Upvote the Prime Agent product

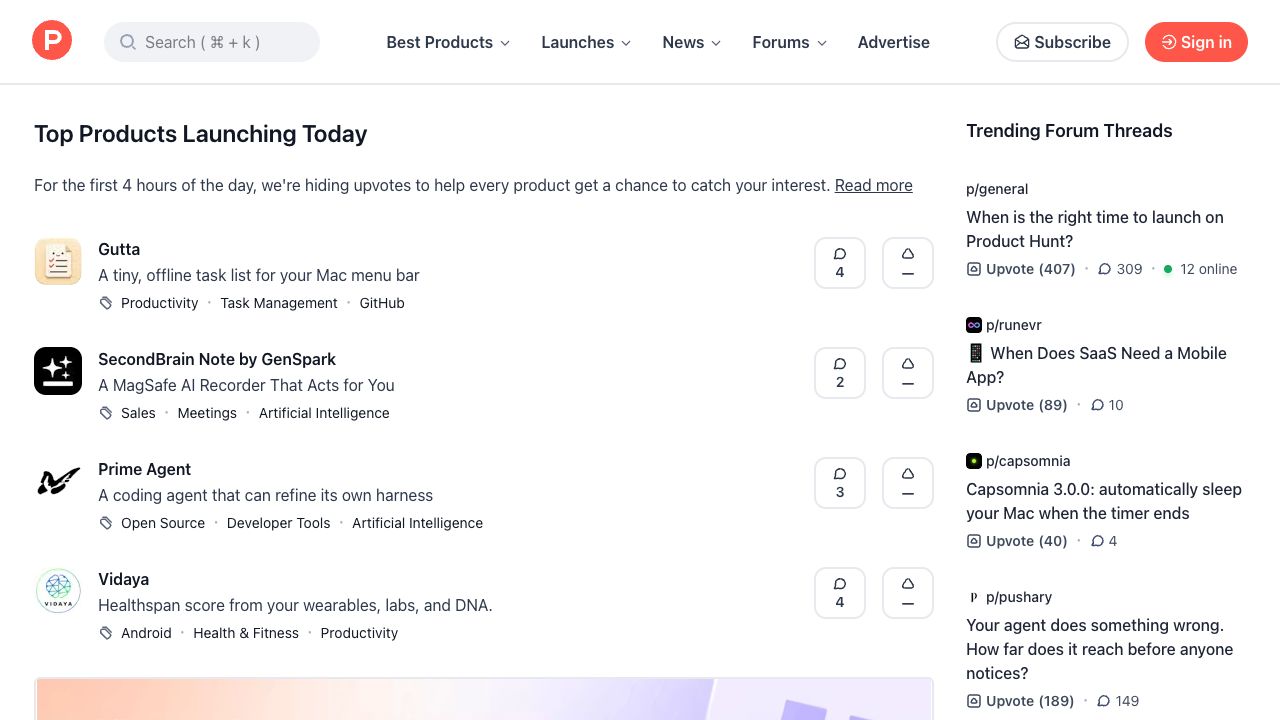908,483
